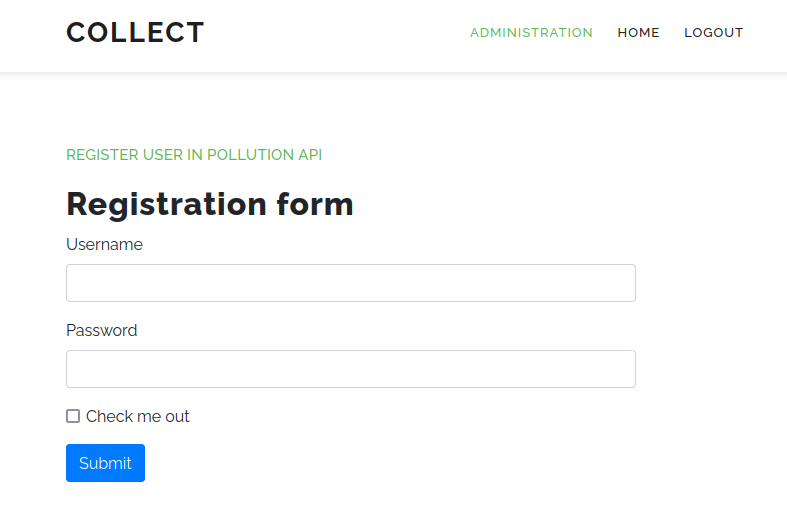Click the 'Check me out' label text
This screenshot has width=787, height=531.
(137, 416)
